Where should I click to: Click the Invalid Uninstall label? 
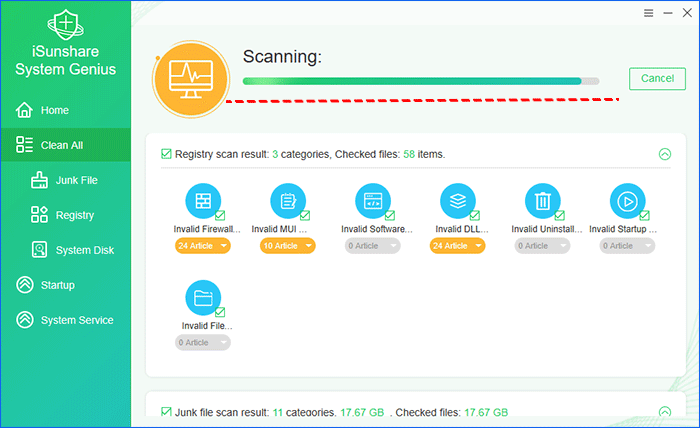pos(547,229)
